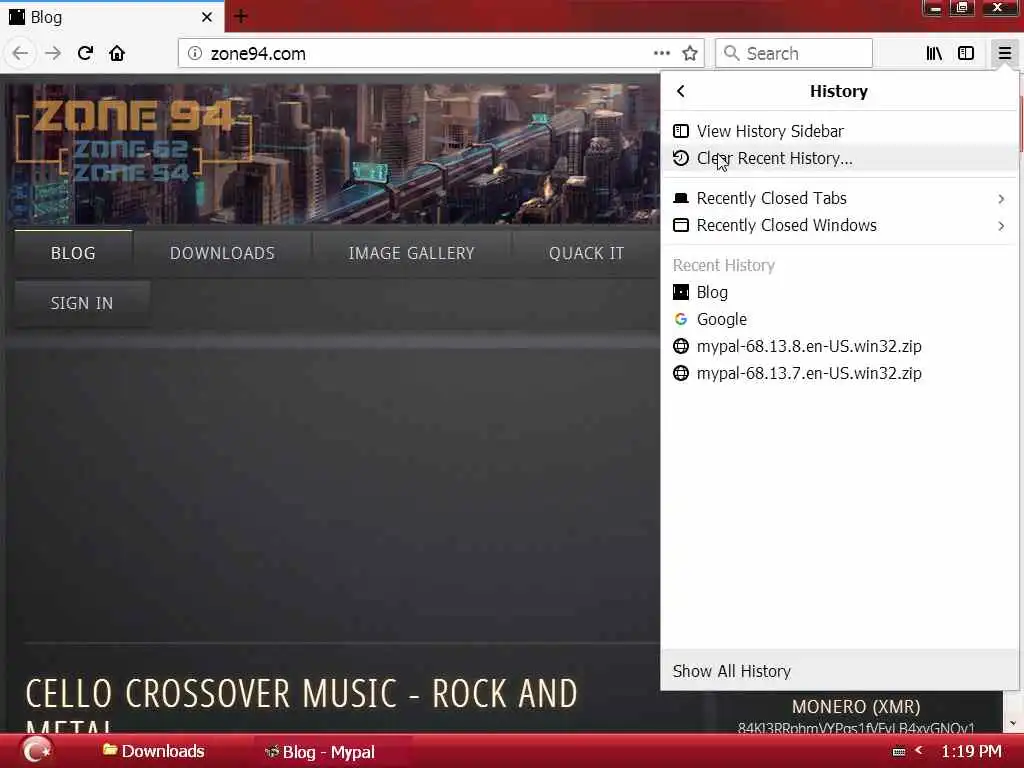Go back from the History panel
This screenshot has height=768, width=1024.
(x=680, y=91)
